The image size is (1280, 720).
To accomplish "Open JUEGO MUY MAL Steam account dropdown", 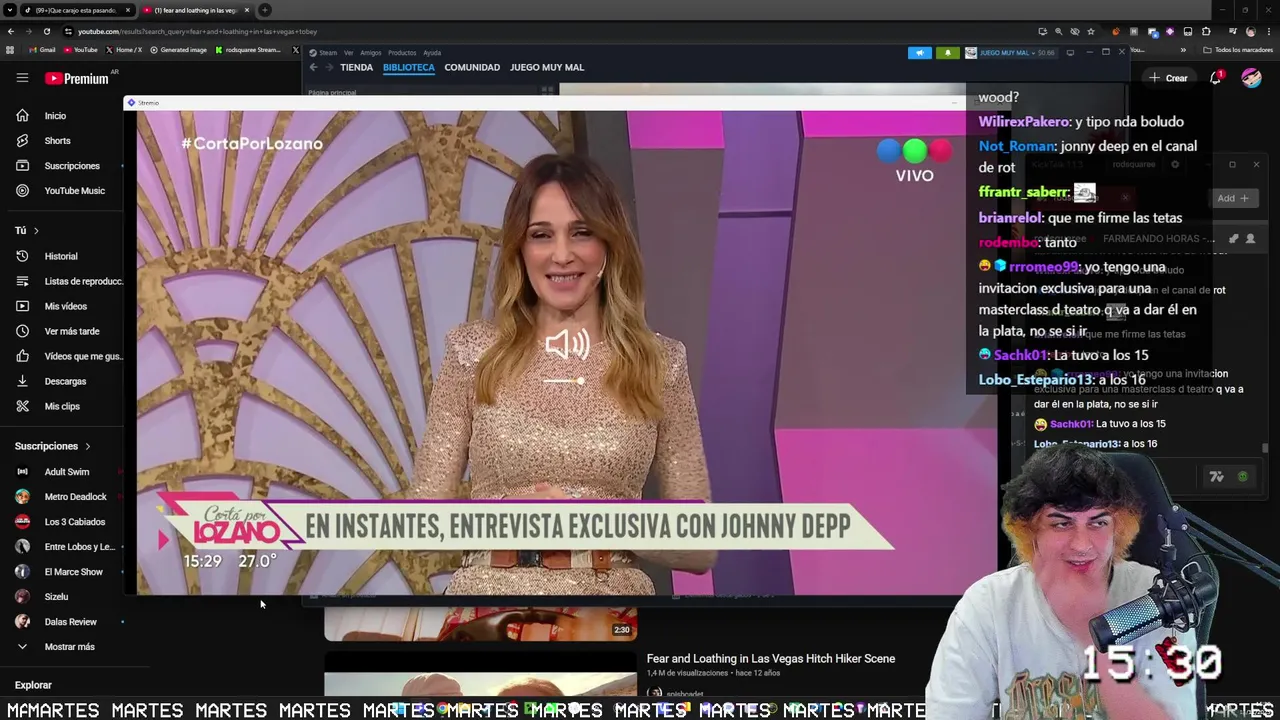I will pyautogui.click(x=1010, y=52).
